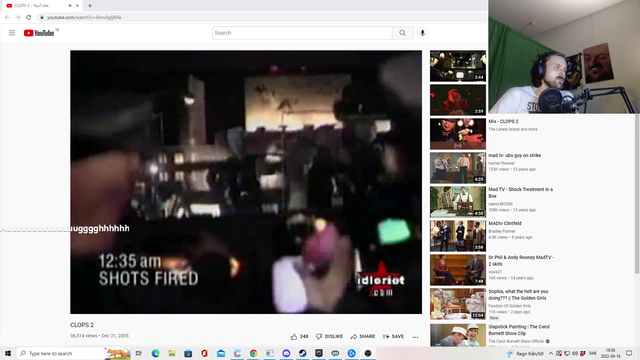The width and height of the screenshot is (640, 360).
Task: Open Shock Treatment in a Box thumbnail
Action: 458,202
